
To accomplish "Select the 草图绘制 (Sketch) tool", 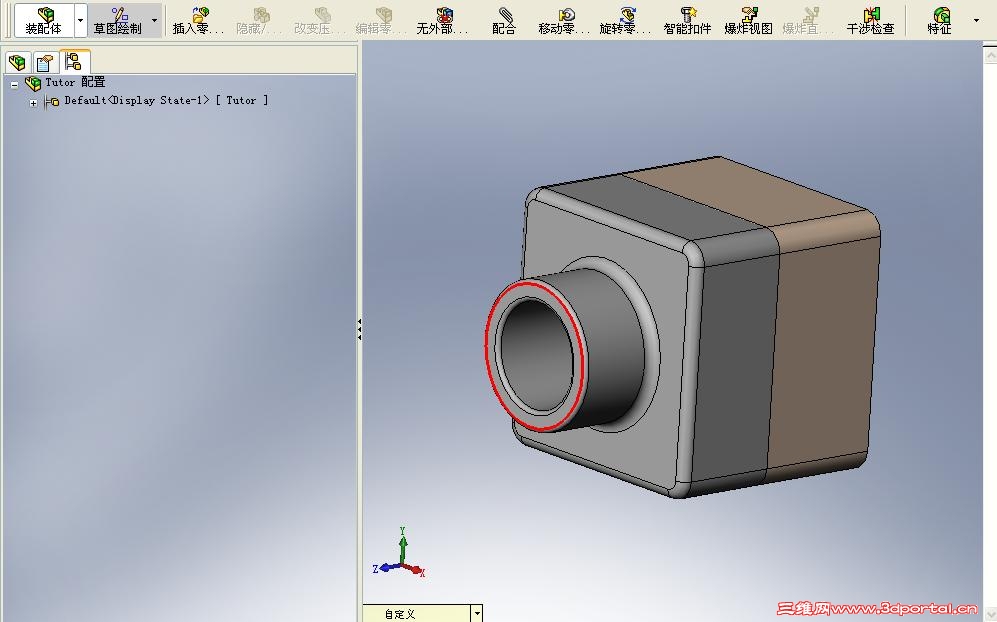I will point(118,20).
